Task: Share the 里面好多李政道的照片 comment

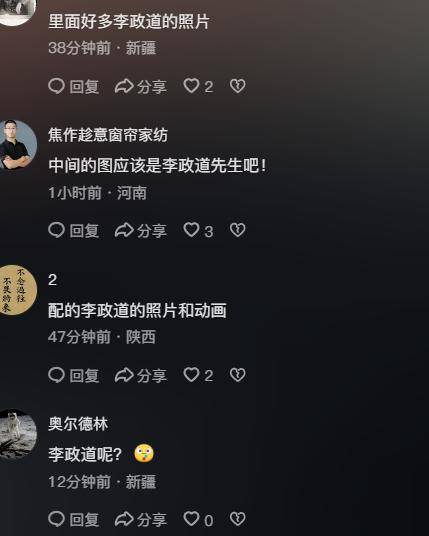Action: [x=140, y=86]
